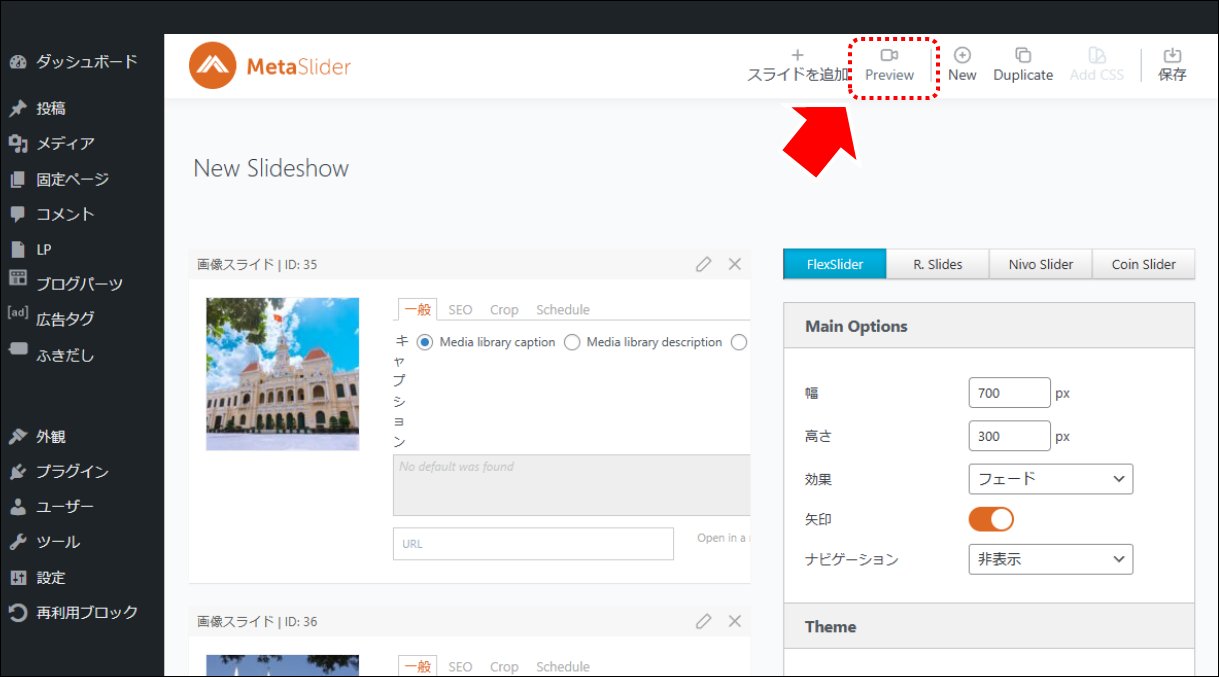Click the 保存 save icon

coord(1172,55)
